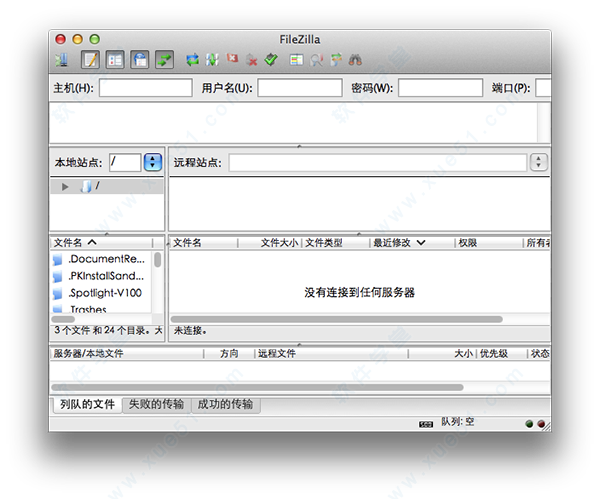Click inside the message log area
The height and width of the screenshot is (499, 600).
[x=294, y=122]
